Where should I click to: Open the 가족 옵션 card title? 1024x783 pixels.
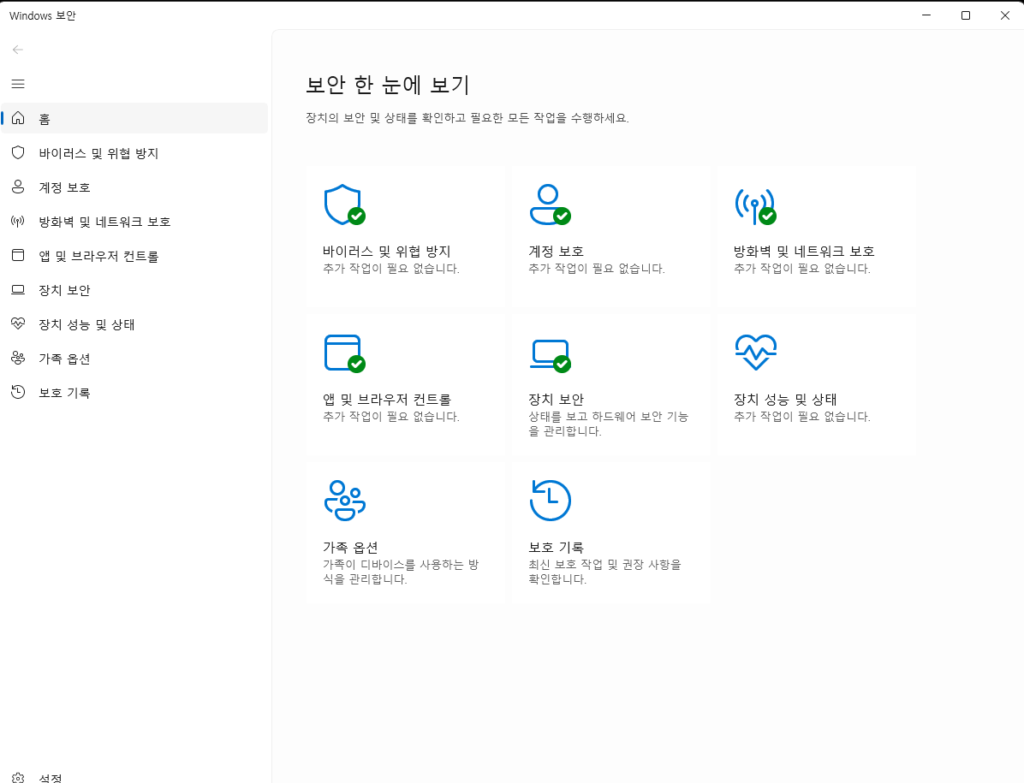350,547
